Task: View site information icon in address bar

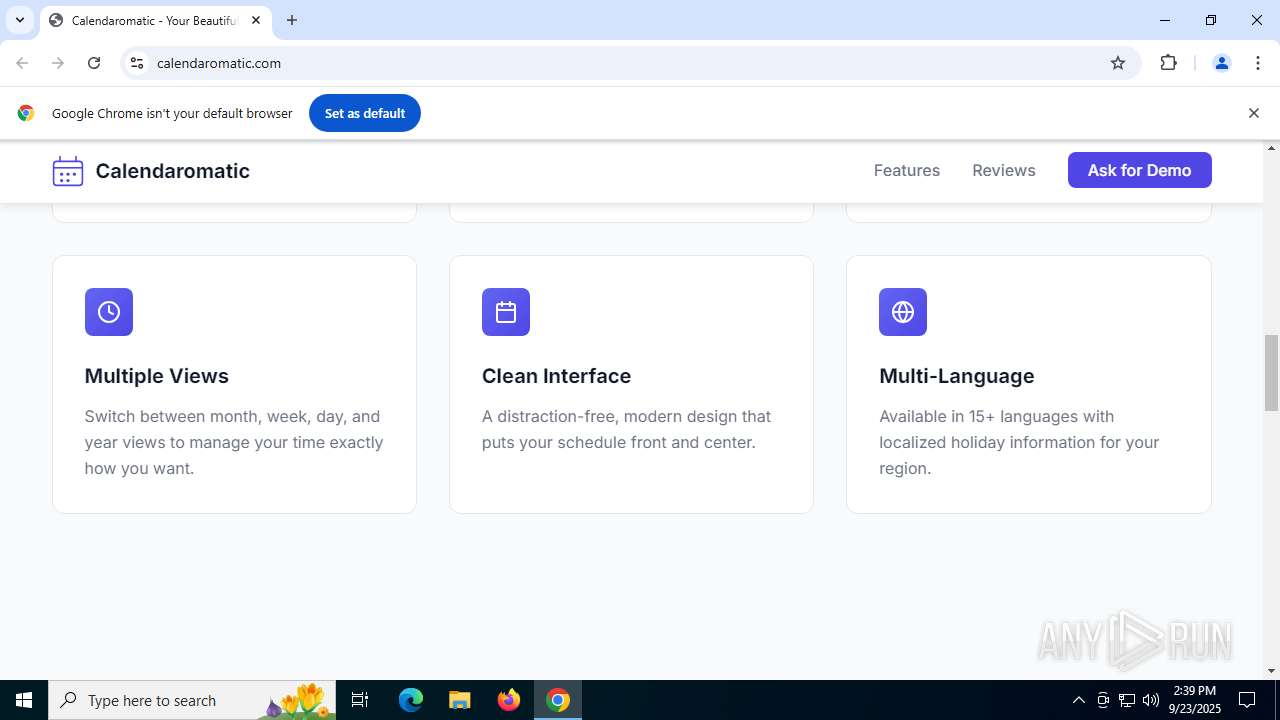Action: (137, 63)
